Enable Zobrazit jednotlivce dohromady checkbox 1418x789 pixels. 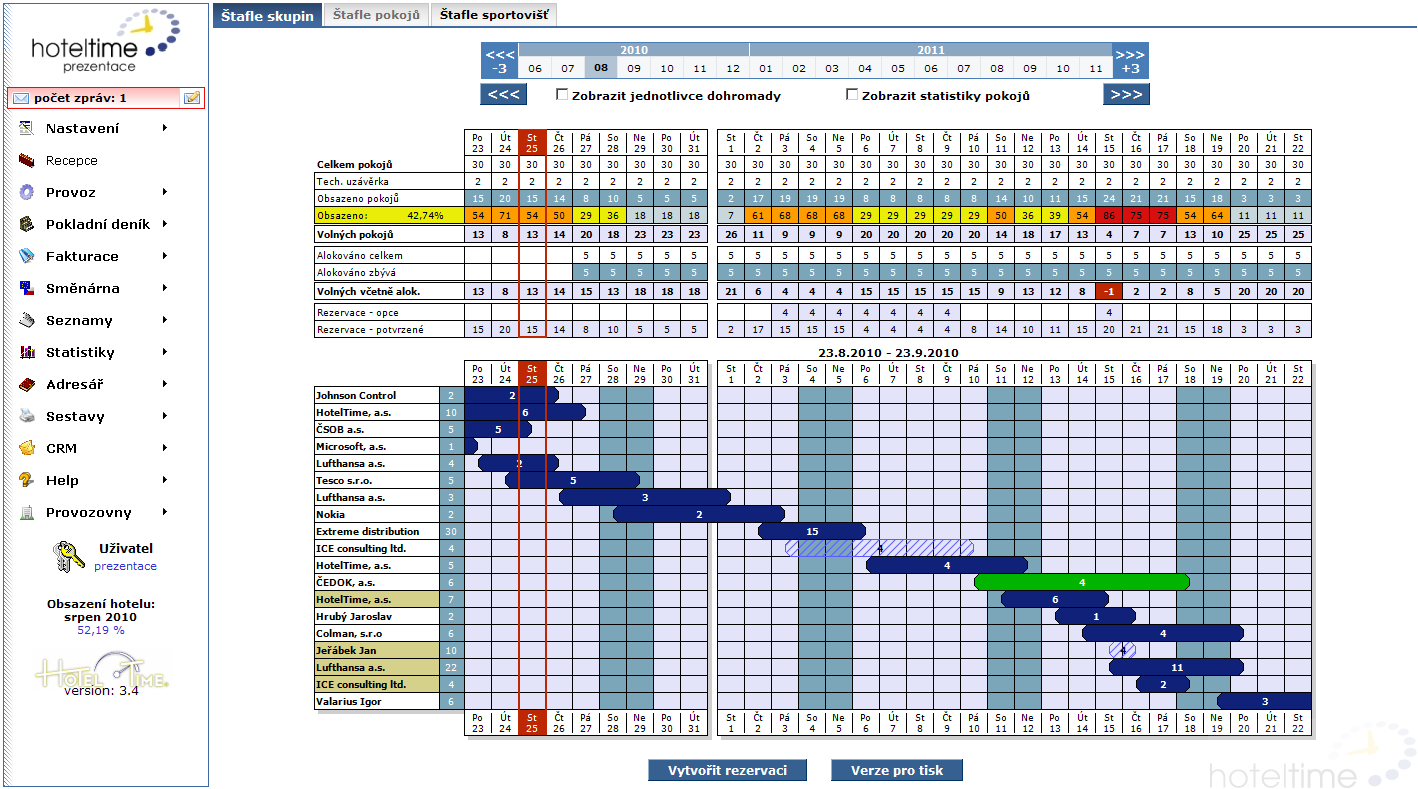click(562, 95)
